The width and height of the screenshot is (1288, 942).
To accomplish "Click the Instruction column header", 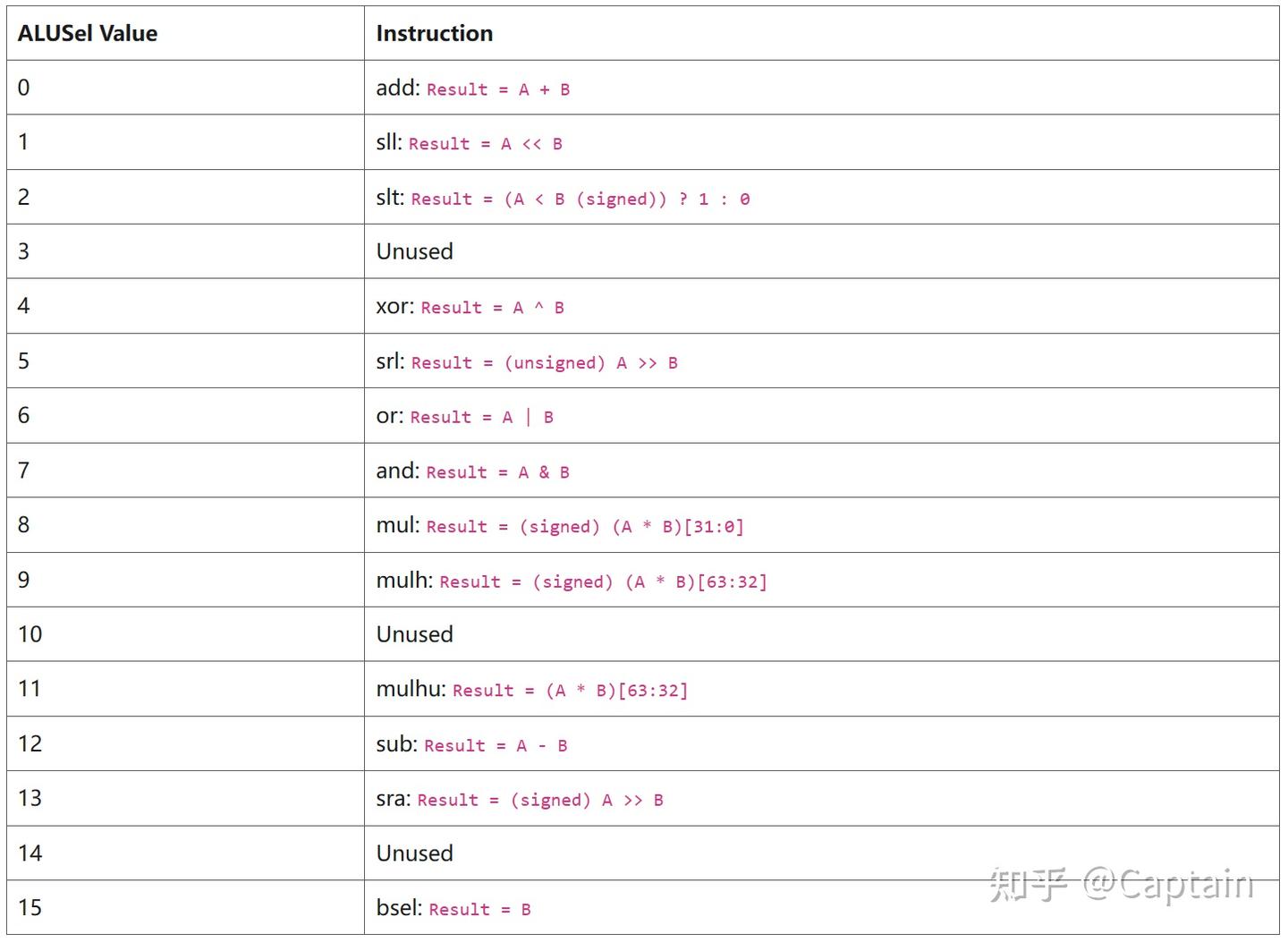I will (435, 34).
